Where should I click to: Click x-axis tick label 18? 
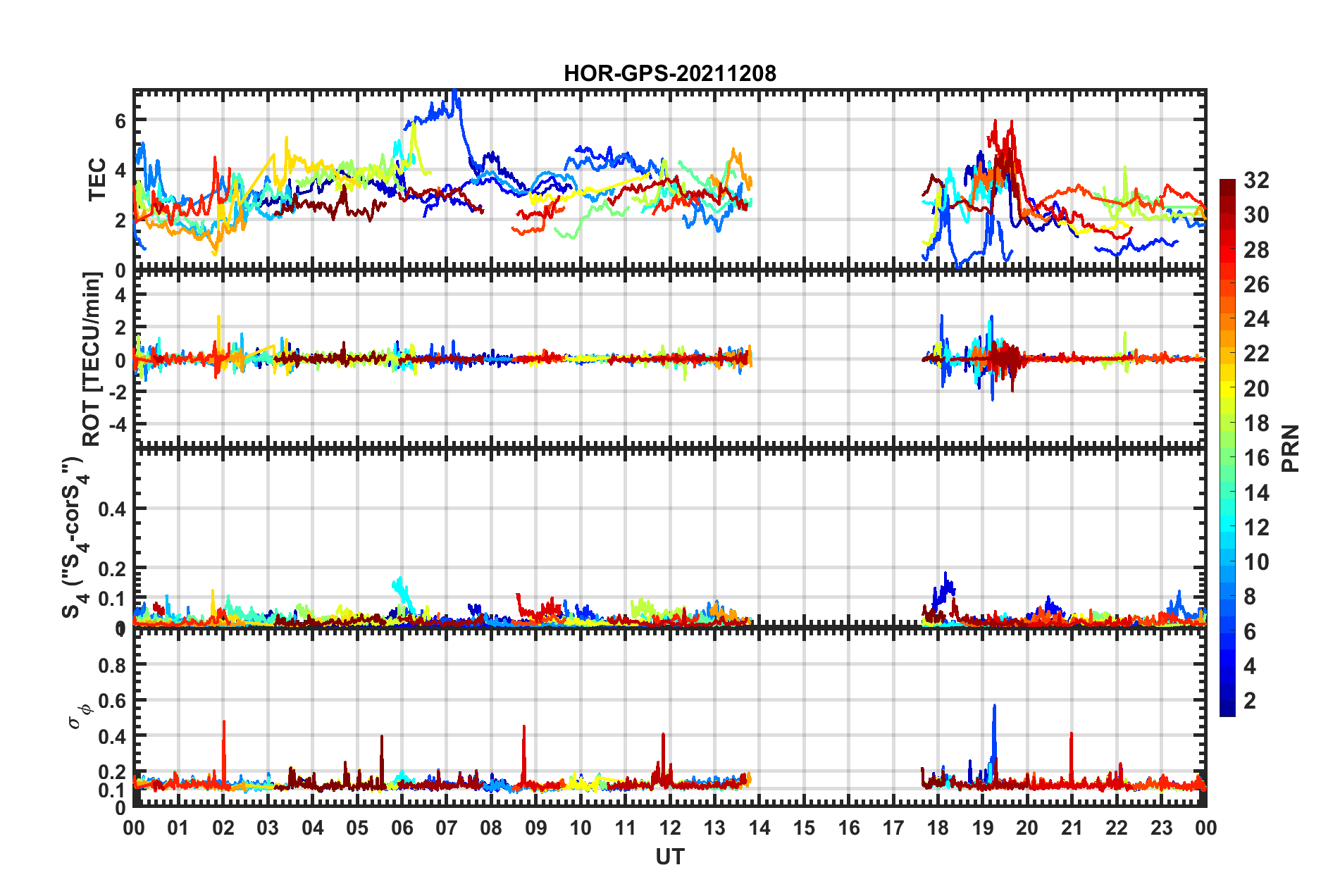(x=938, y=828)
